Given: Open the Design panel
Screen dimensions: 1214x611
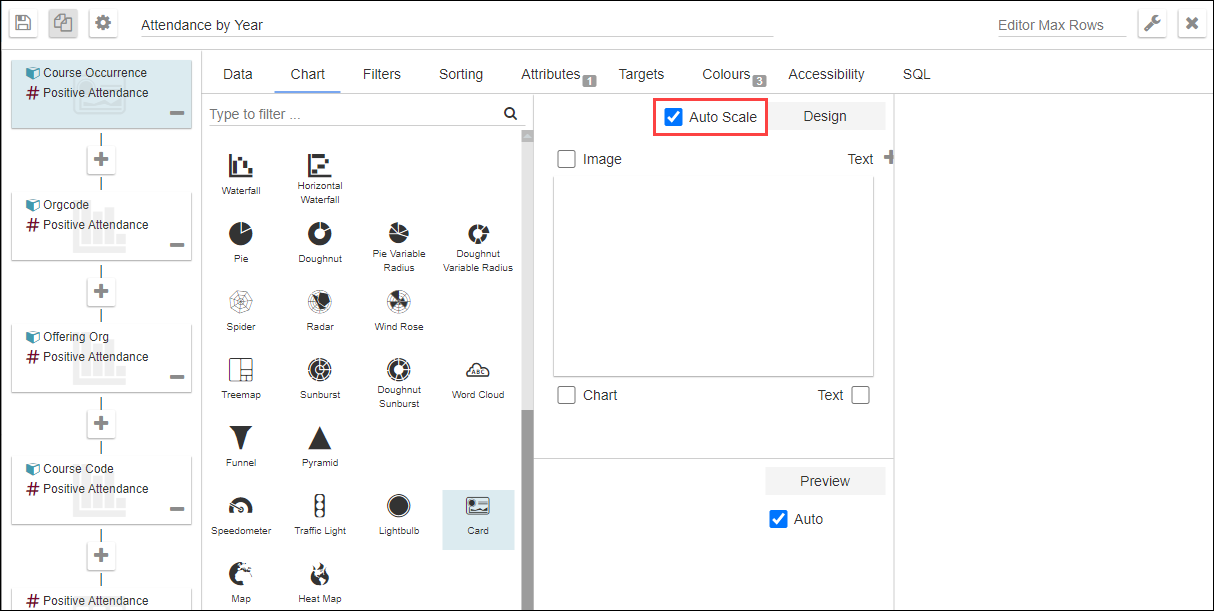Looking at the screenshot, I should coord(826,116).
